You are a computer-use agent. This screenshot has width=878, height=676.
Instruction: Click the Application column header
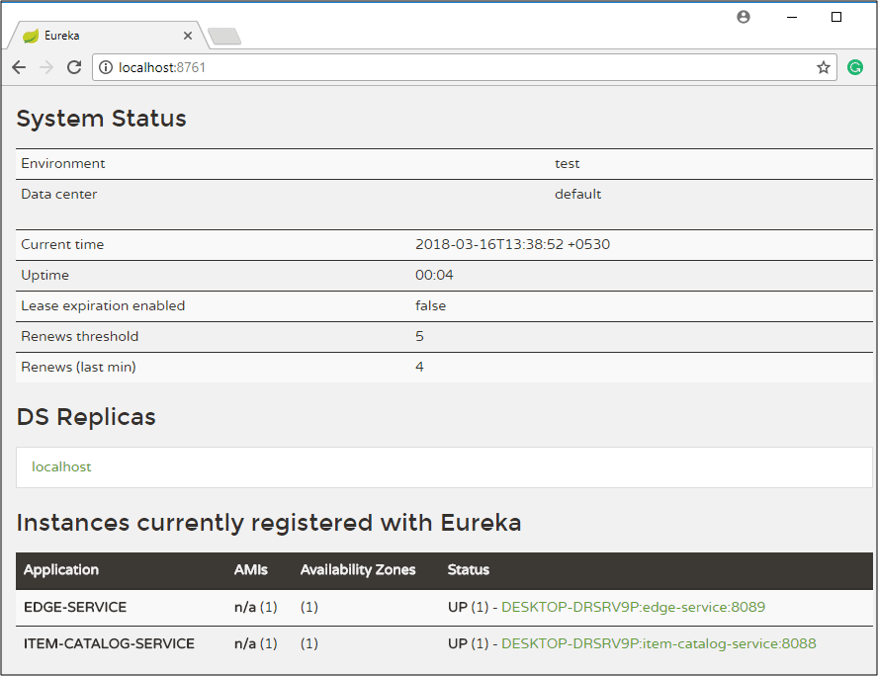[62, 570]
